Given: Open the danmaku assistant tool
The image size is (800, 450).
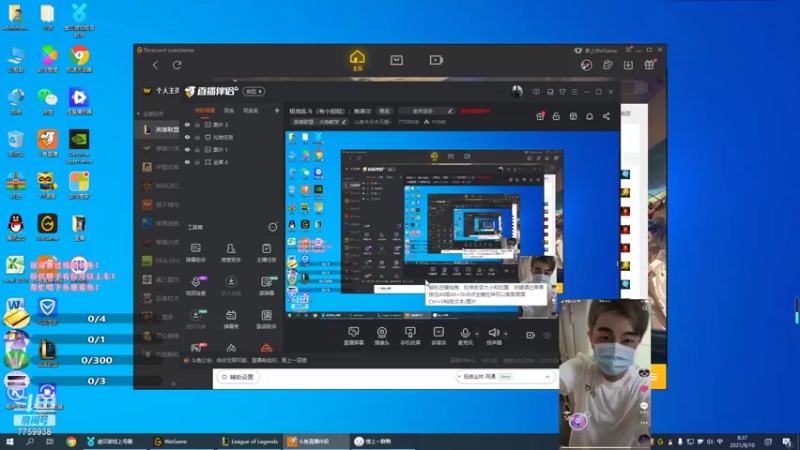Looking at the screenshot, I should (195, 253).
